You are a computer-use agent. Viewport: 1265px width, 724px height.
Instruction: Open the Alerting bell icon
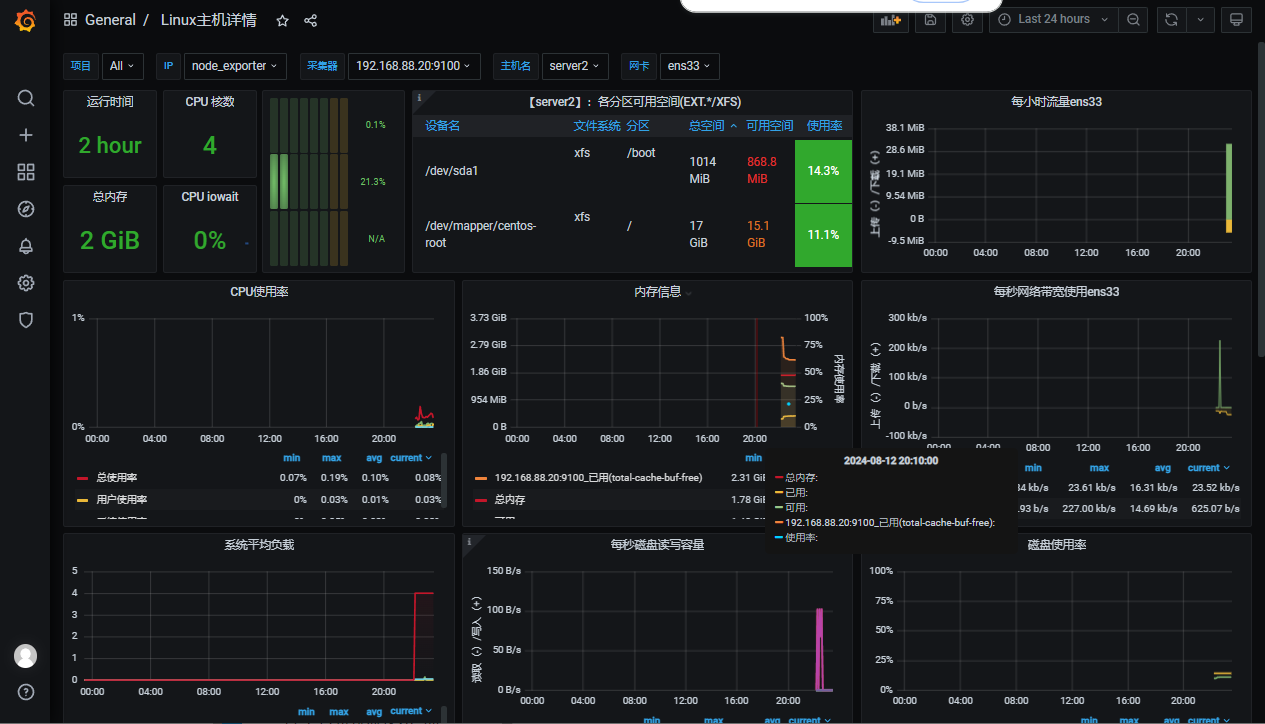(26, 246)
